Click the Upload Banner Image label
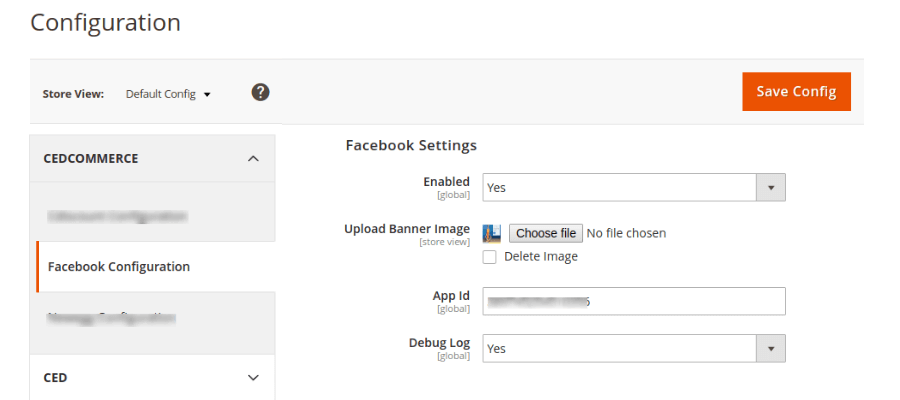 tap(407, 228)
